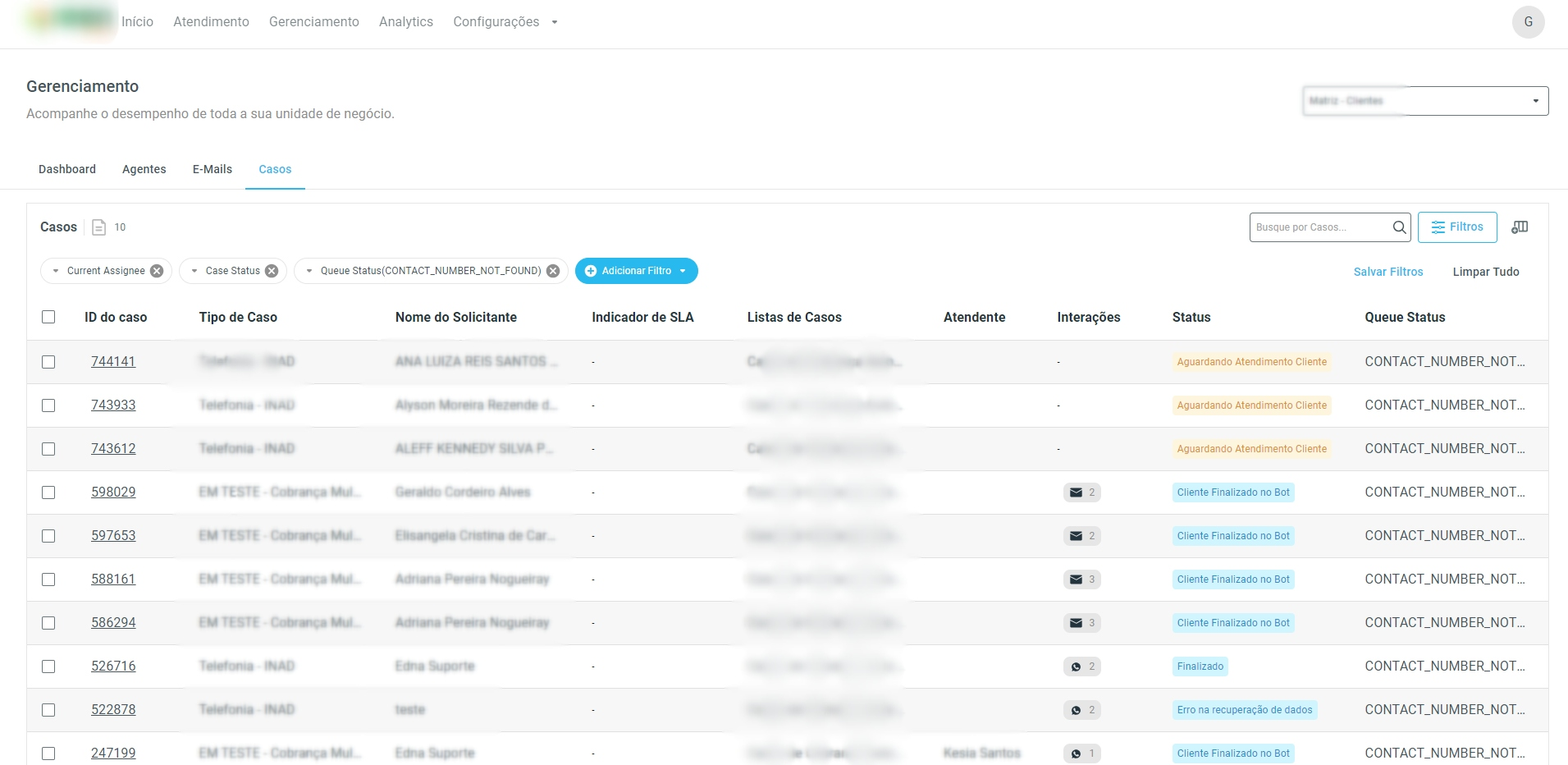Image resolution: width=1568 pixels, height=765 pixels.
Task: Check the box for case 744141
Action: (48, 362)
